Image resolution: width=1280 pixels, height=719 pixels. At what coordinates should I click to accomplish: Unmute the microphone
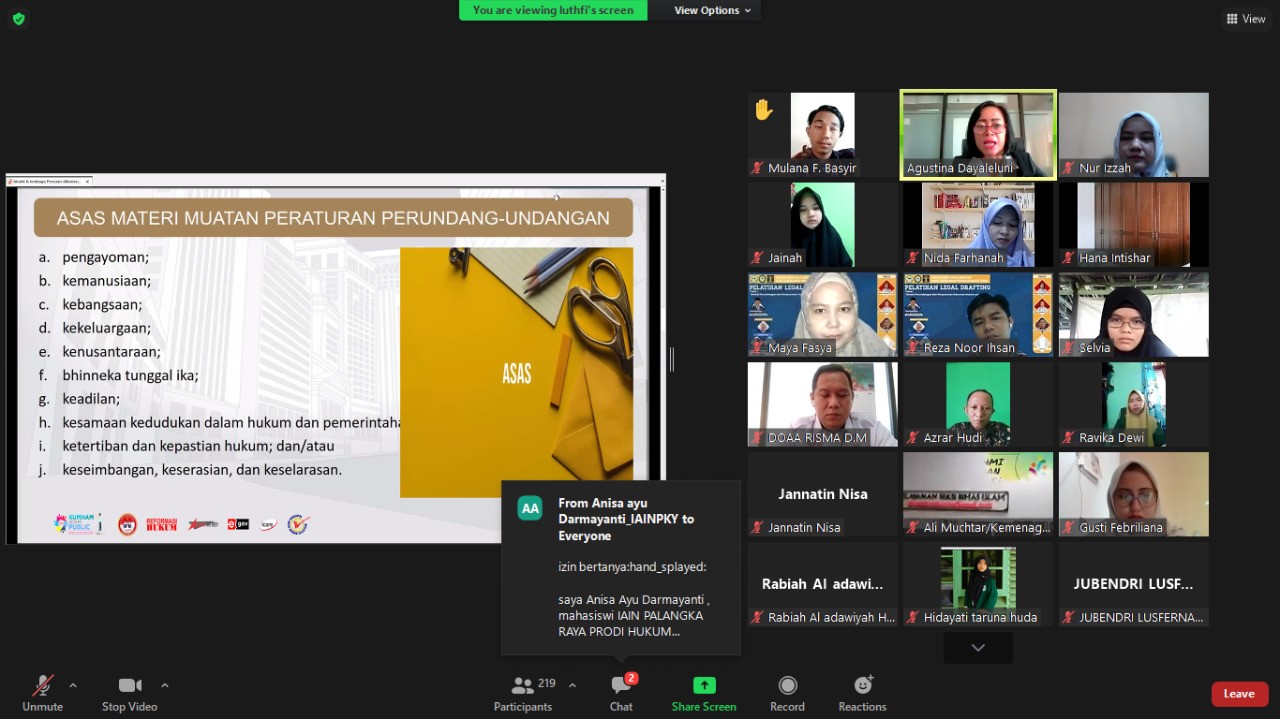[42, 693]
